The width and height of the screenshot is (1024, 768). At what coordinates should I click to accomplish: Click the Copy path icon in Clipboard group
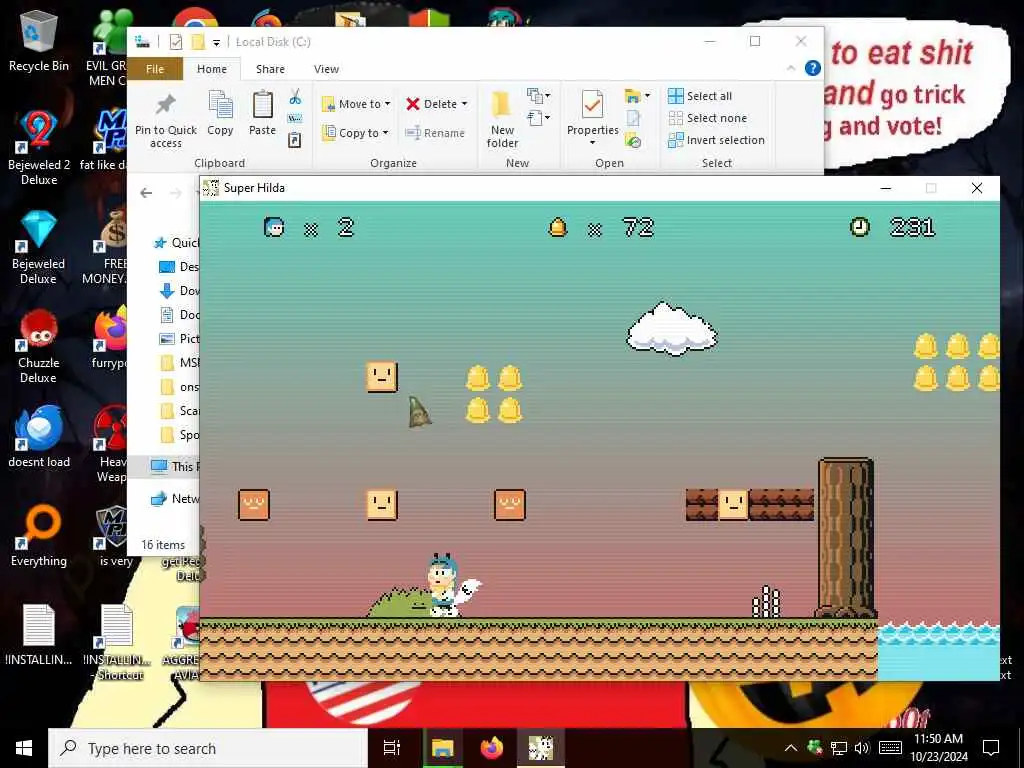tap(295, 118)
